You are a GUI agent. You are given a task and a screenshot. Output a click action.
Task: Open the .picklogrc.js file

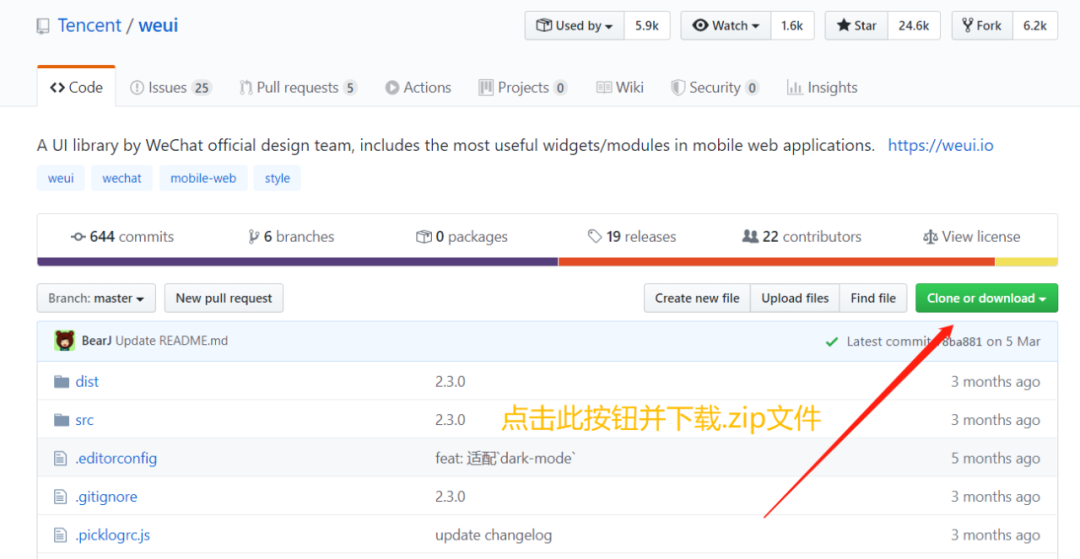point(112,535)
